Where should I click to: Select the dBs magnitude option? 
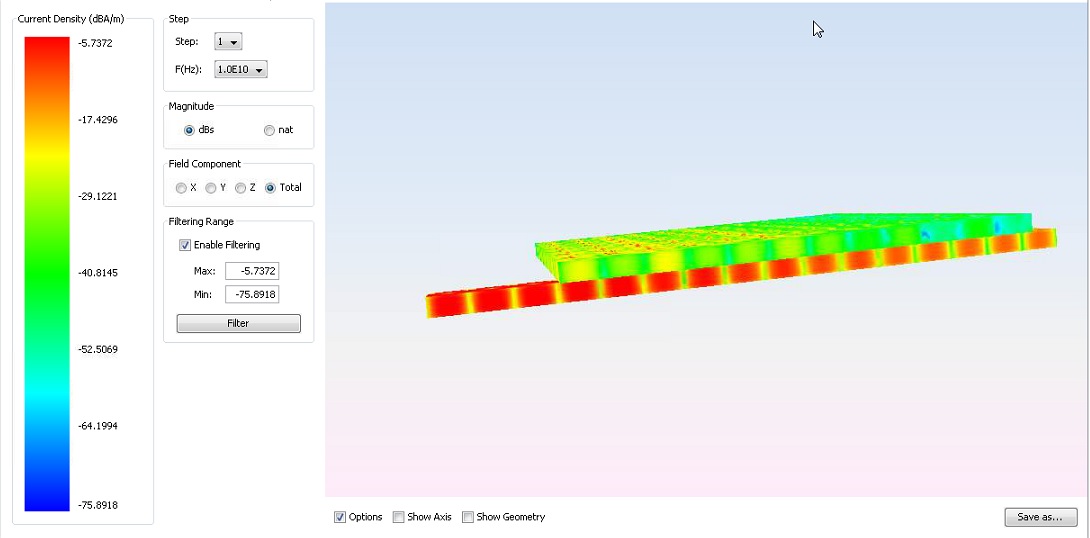tap(190, 130)
